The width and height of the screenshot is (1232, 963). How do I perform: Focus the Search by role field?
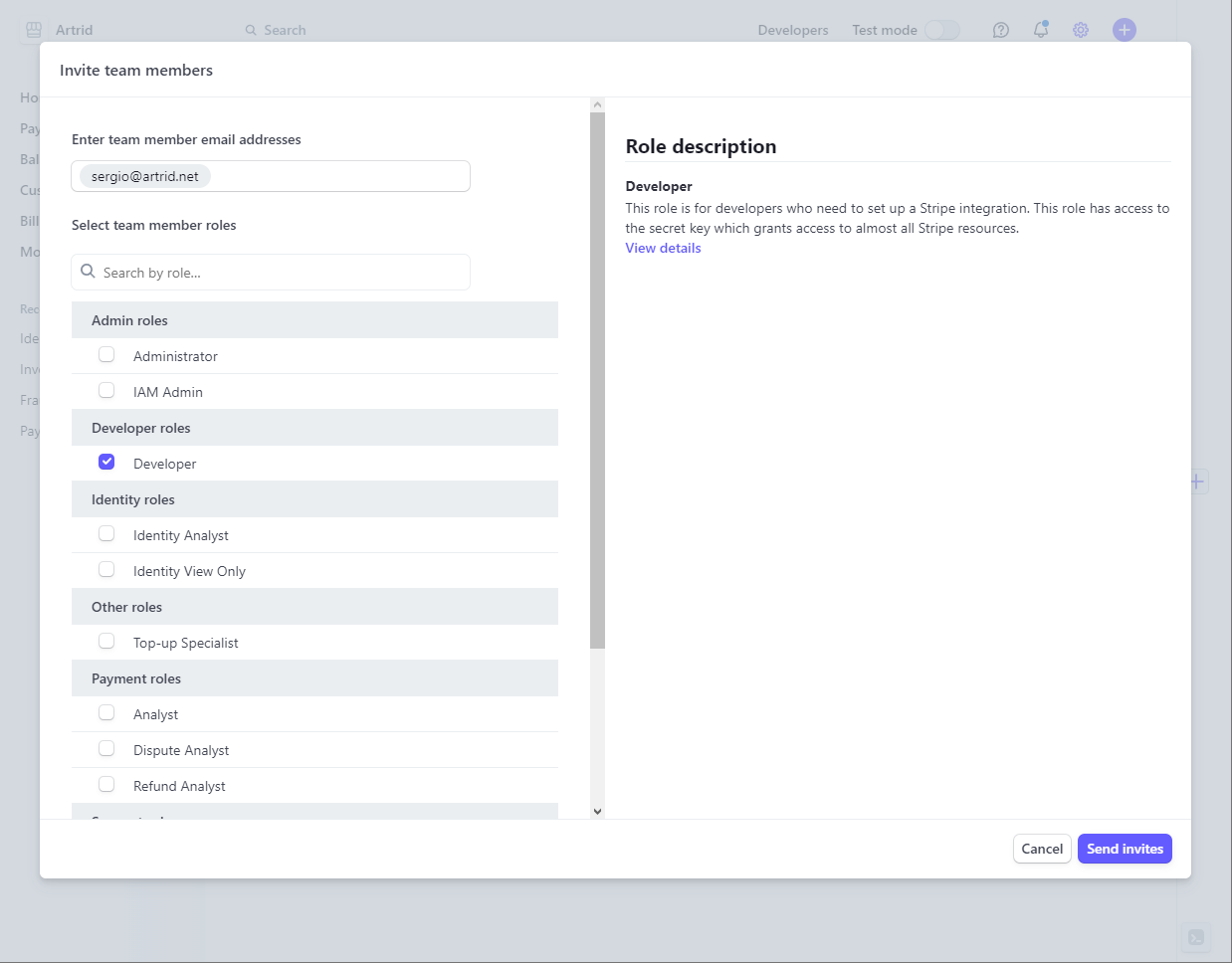[x=283, y=273]
